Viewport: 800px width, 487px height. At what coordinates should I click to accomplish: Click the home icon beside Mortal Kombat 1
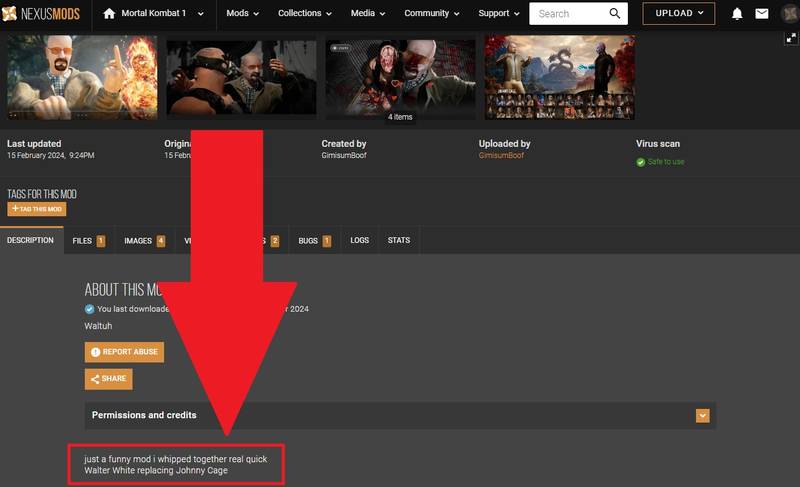coord(109,13)
